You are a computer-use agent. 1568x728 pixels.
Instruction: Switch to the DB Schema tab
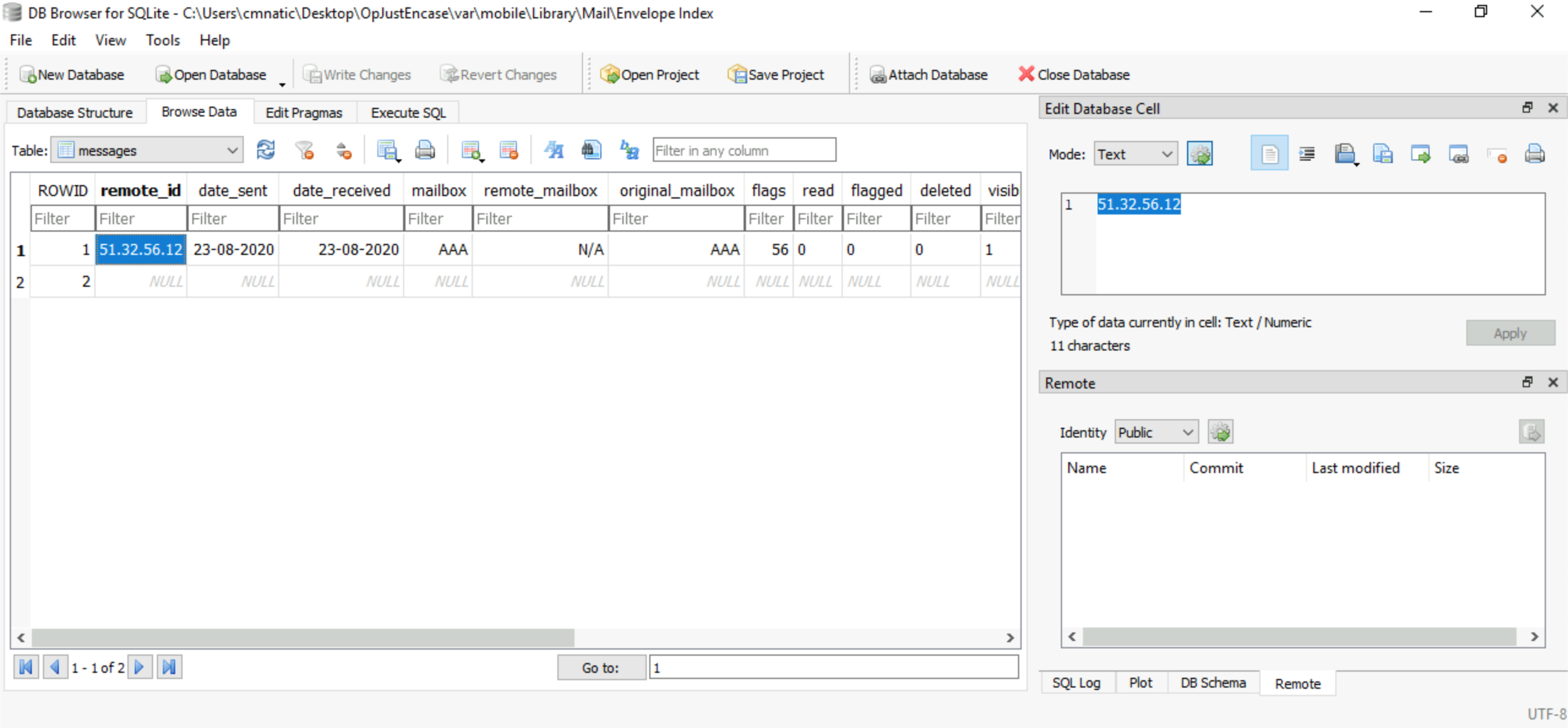pyautogui.click(x=1213, y=684)
